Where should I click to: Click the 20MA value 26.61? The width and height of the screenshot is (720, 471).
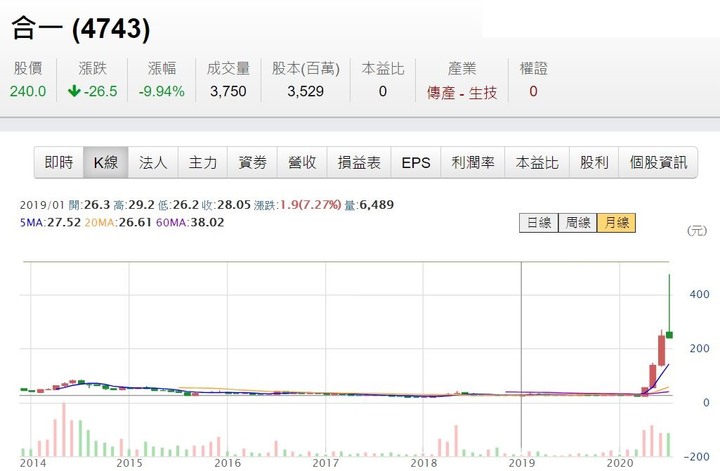(135, 223)
